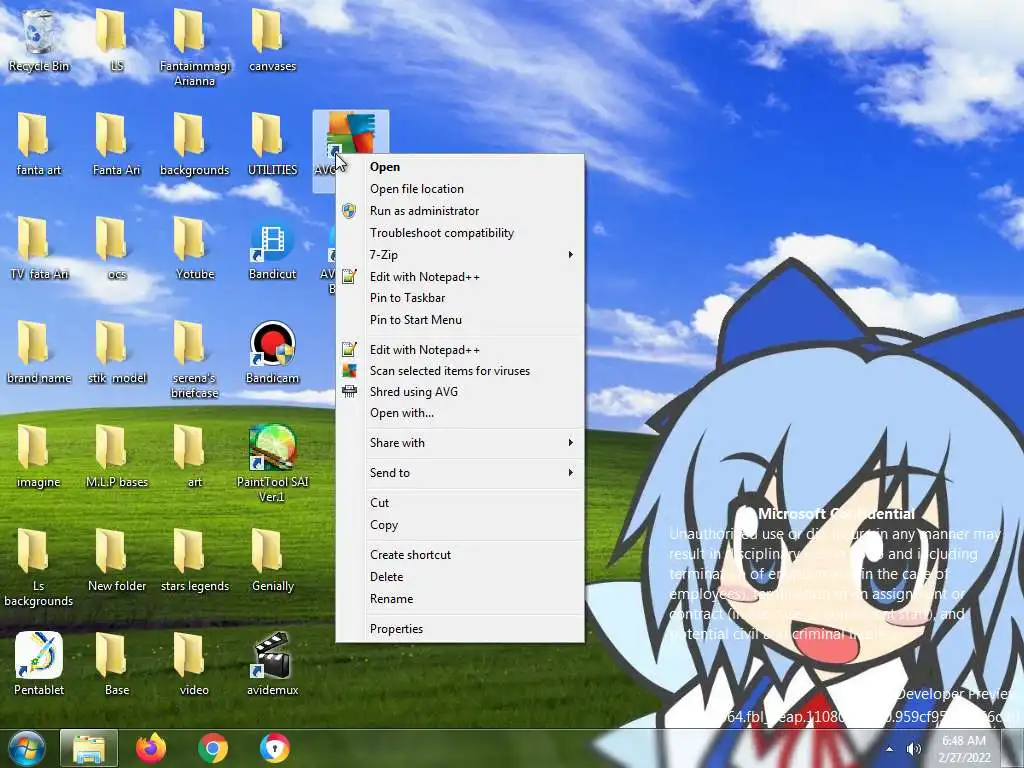Expand the 7-Zip submenu
The height and width of the screenshot is (768, 1024).
point(460,255)
